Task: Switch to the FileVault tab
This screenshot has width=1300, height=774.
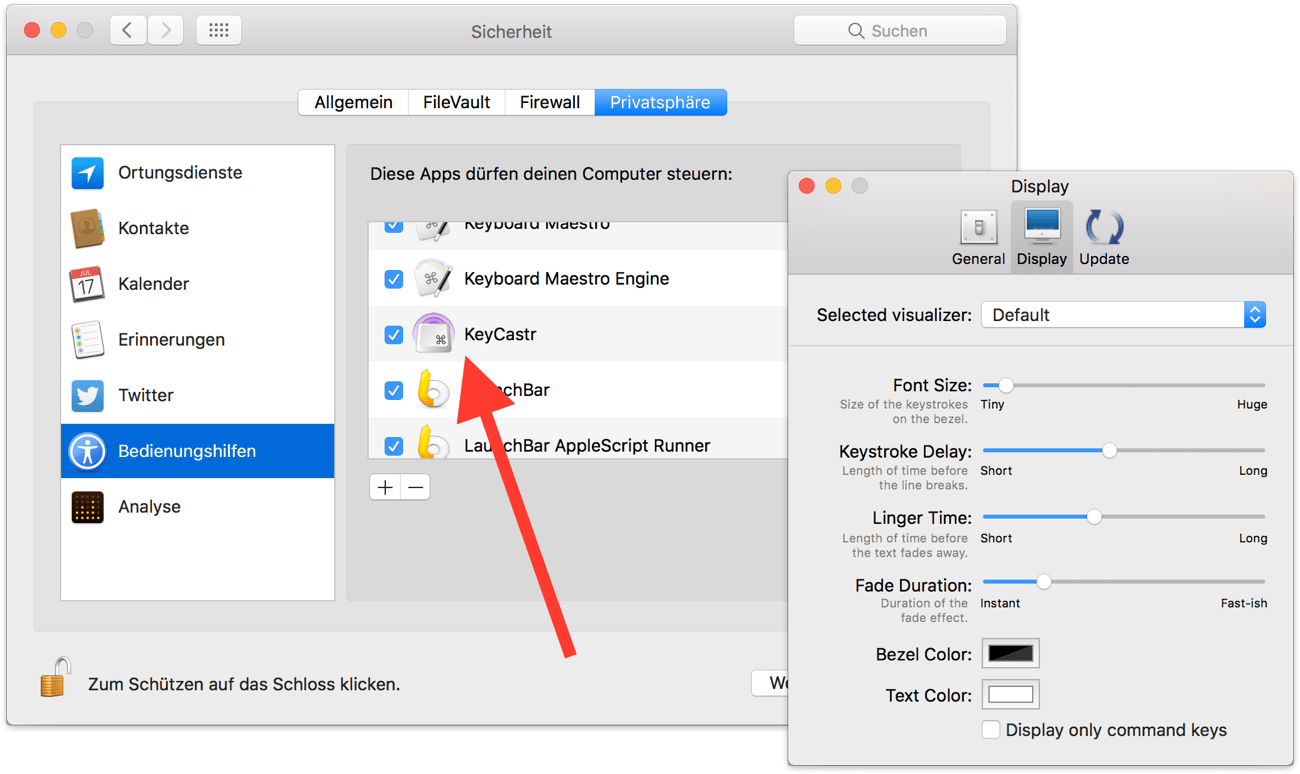Action: coord(456,102)
